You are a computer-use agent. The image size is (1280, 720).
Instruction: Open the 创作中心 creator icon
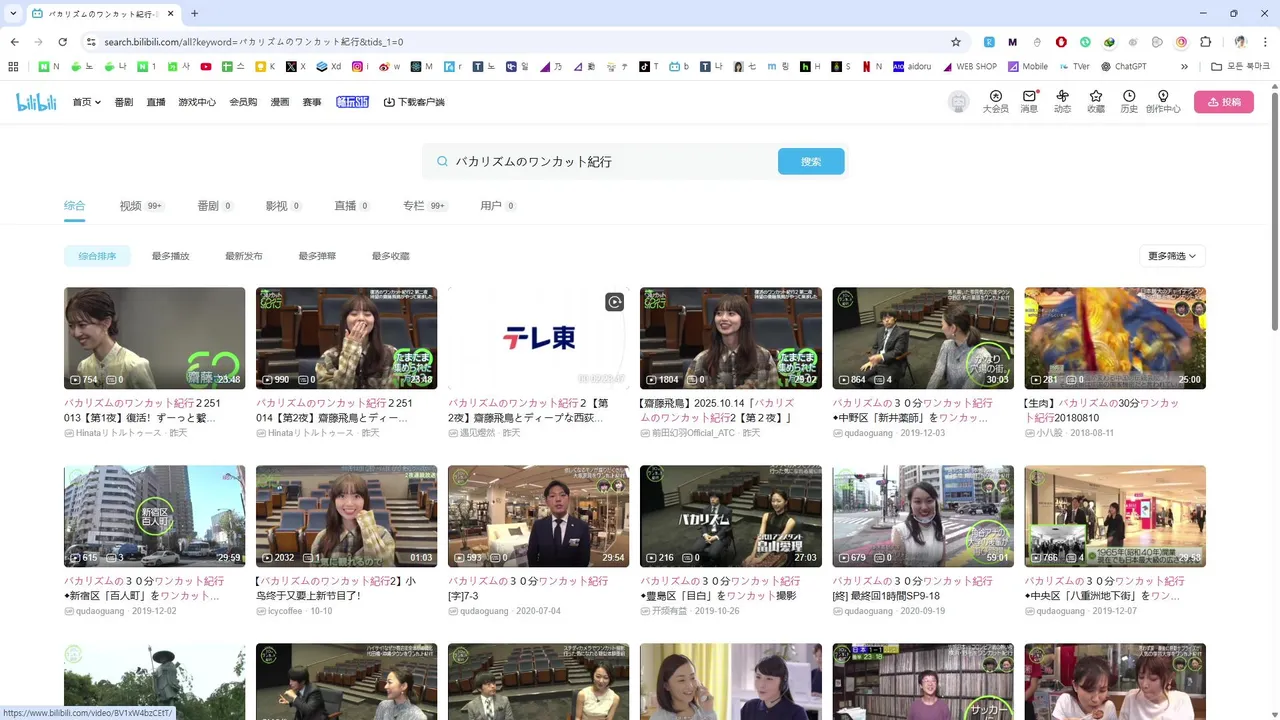coord(1163,102)
